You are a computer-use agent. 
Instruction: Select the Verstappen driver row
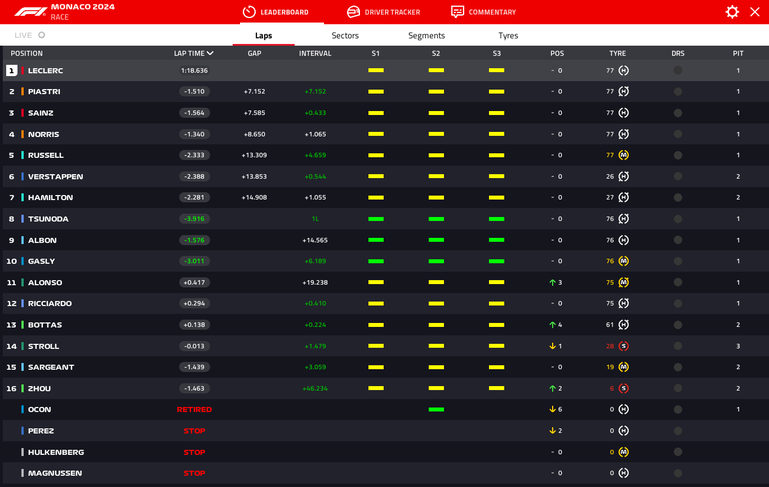[x=385, y=177]
